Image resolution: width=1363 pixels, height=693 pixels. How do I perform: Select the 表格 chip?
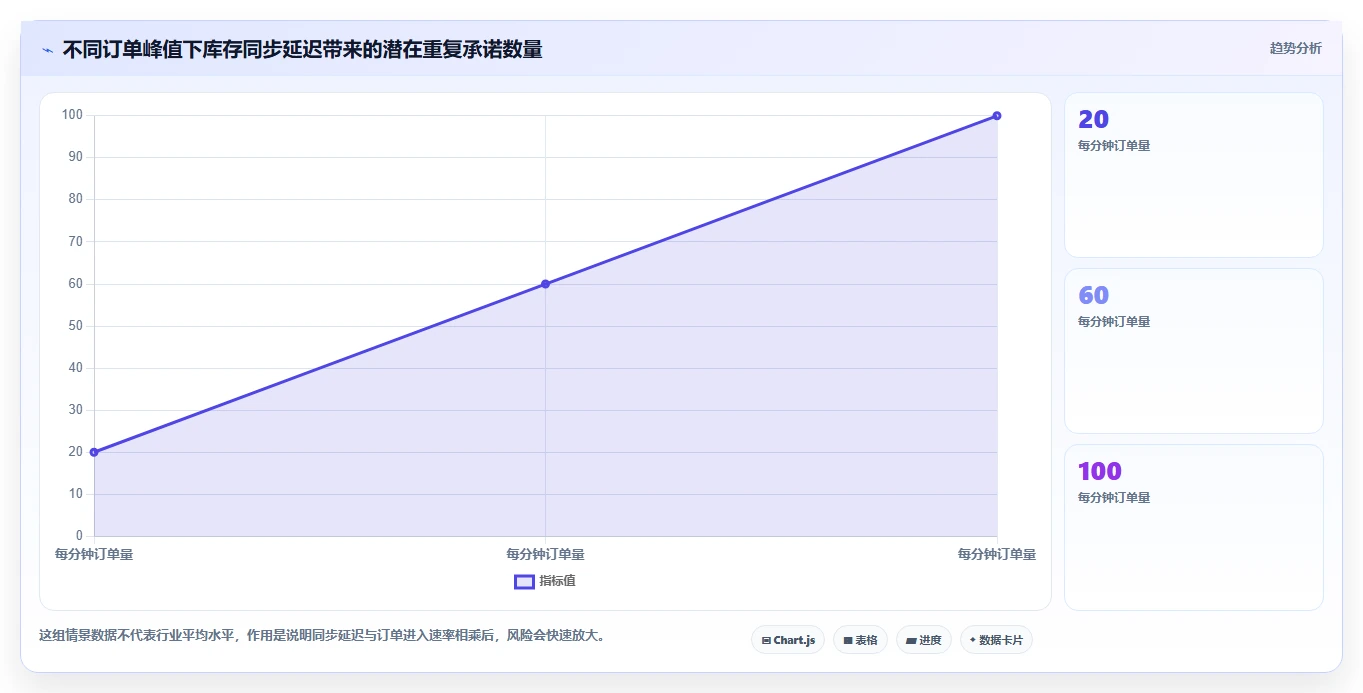tap(860, 640)
